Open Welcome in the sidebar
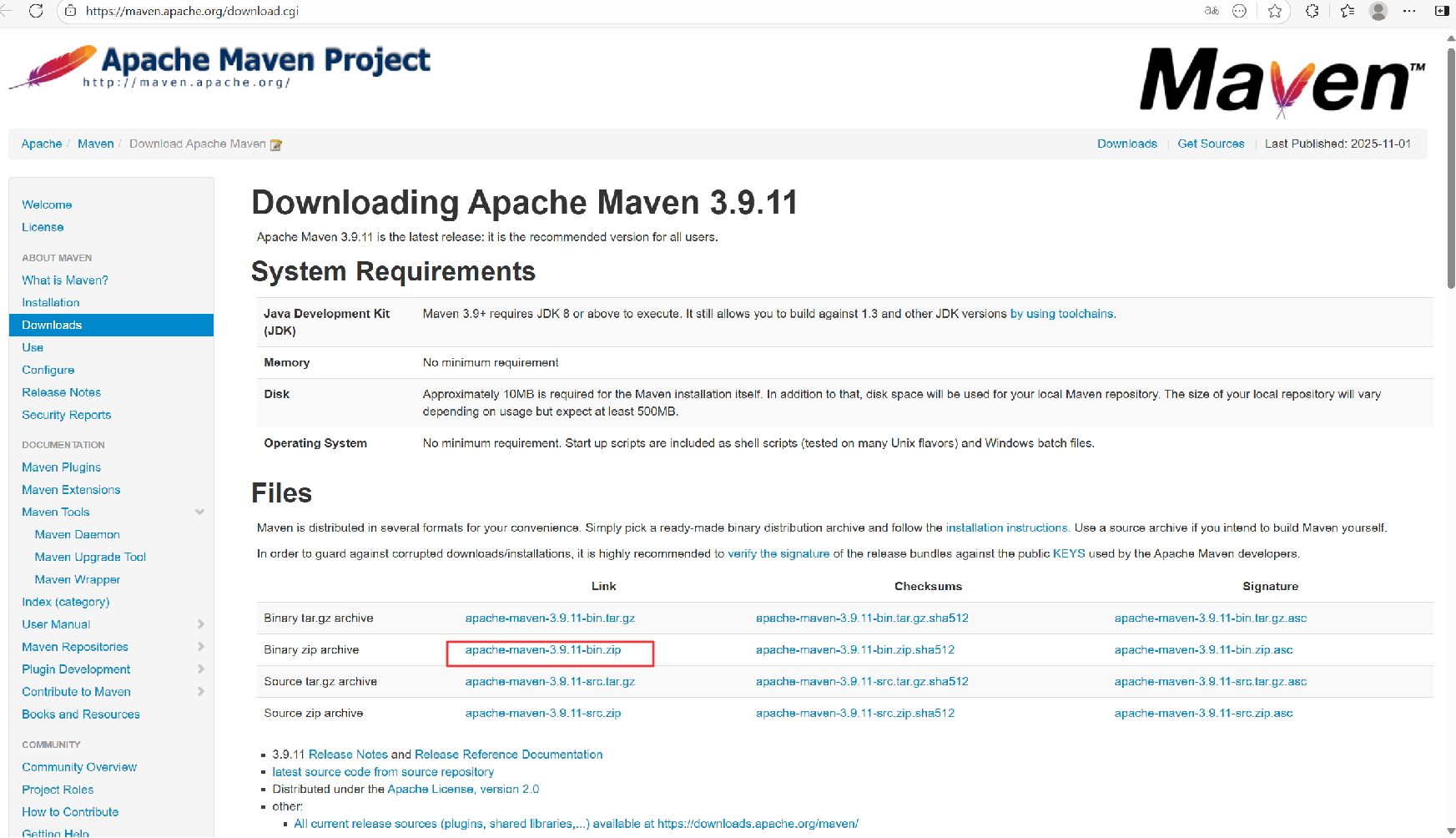This screenshot has height=838, width=1456. (x=47, y=204)
